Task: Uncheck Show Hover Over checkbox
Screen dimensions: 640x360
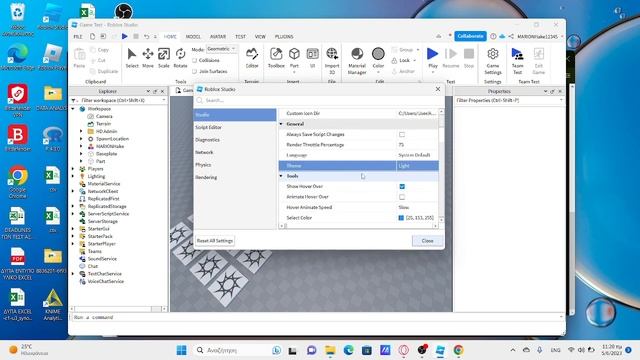Action: coord(402,187)
